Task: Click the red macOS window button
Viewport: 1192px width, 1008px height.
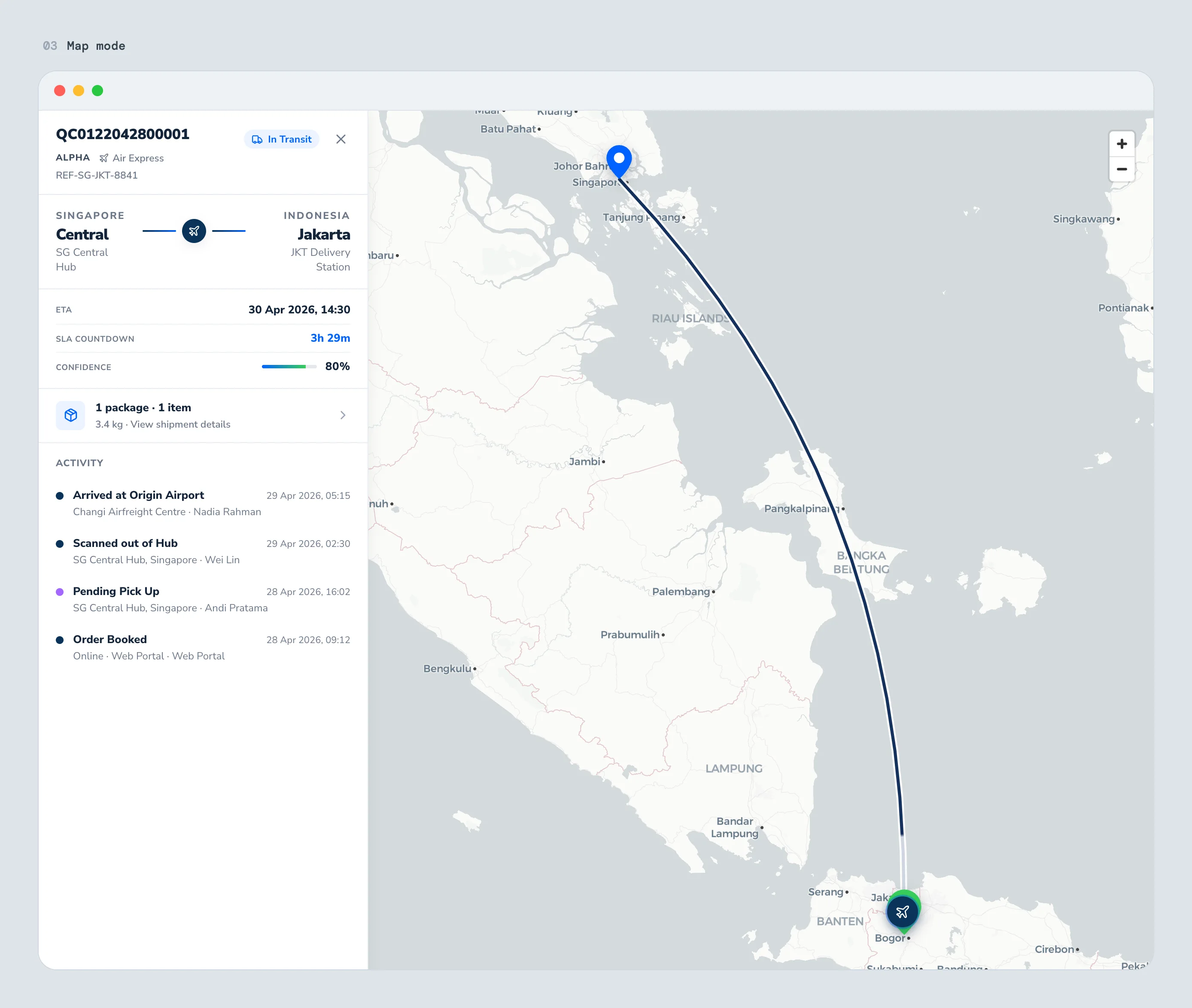Action: 59,91
